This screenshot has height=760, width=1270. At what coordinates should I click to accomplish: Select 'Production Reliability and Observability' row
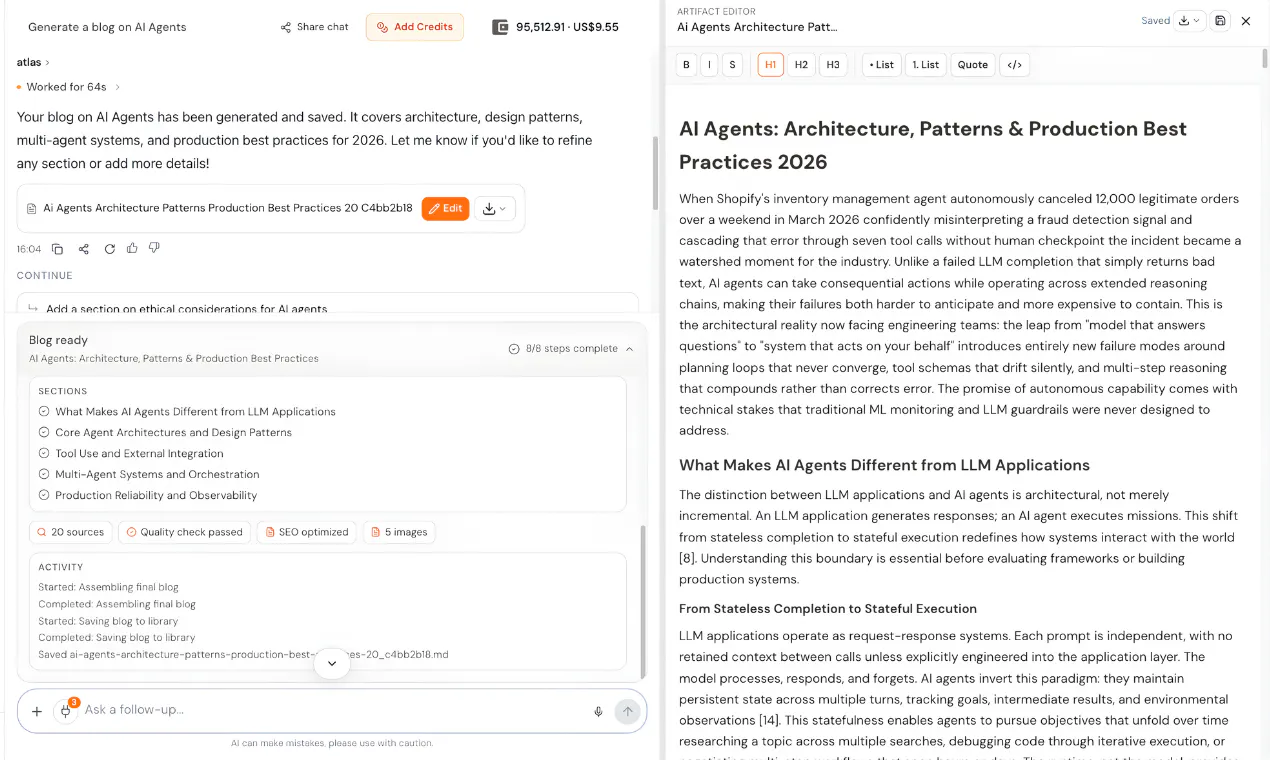point(148,496)
